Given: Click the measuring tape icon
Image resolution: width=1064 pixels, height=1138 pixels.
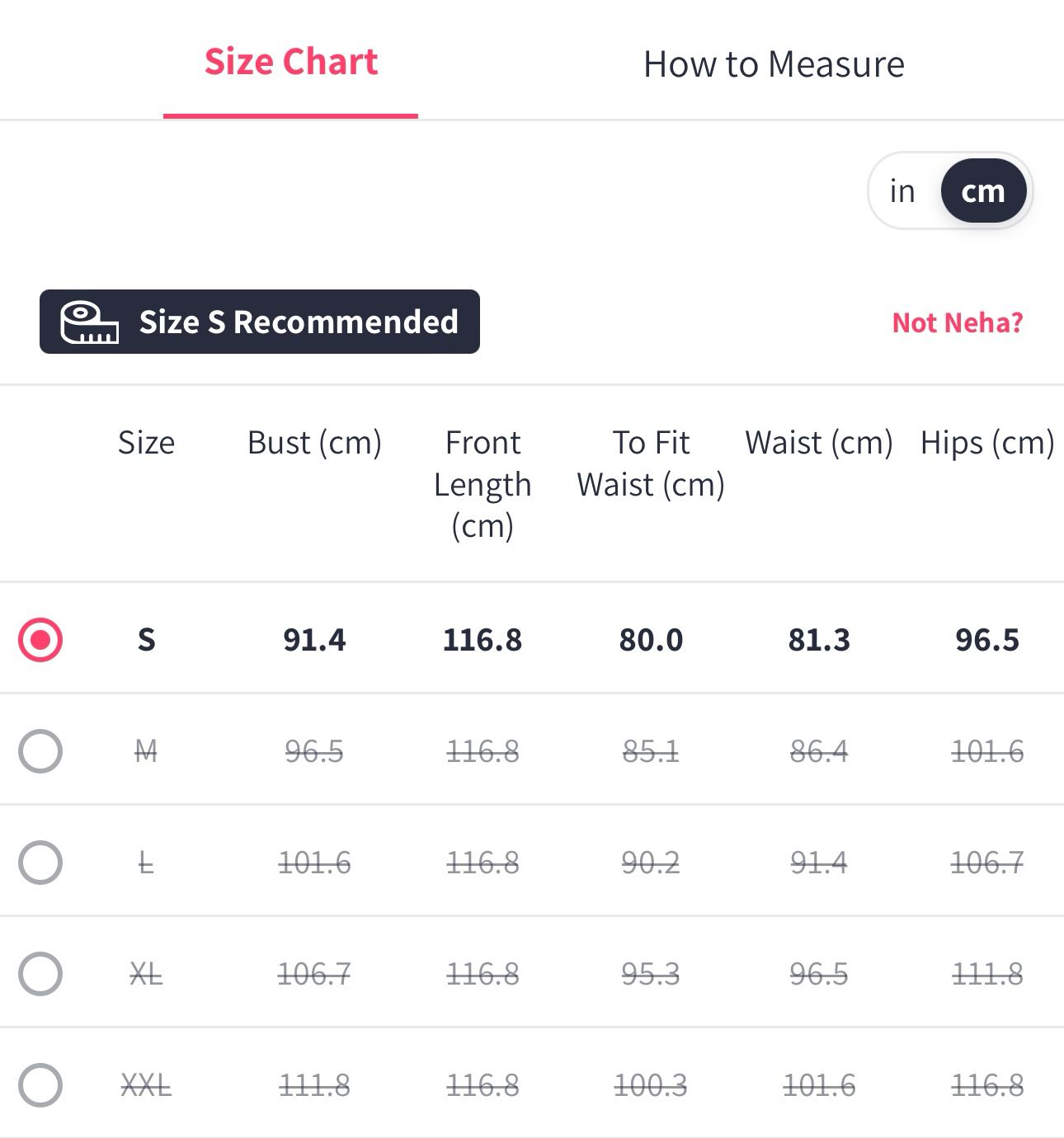Looking at the screenshot, I should coord(89,322).
